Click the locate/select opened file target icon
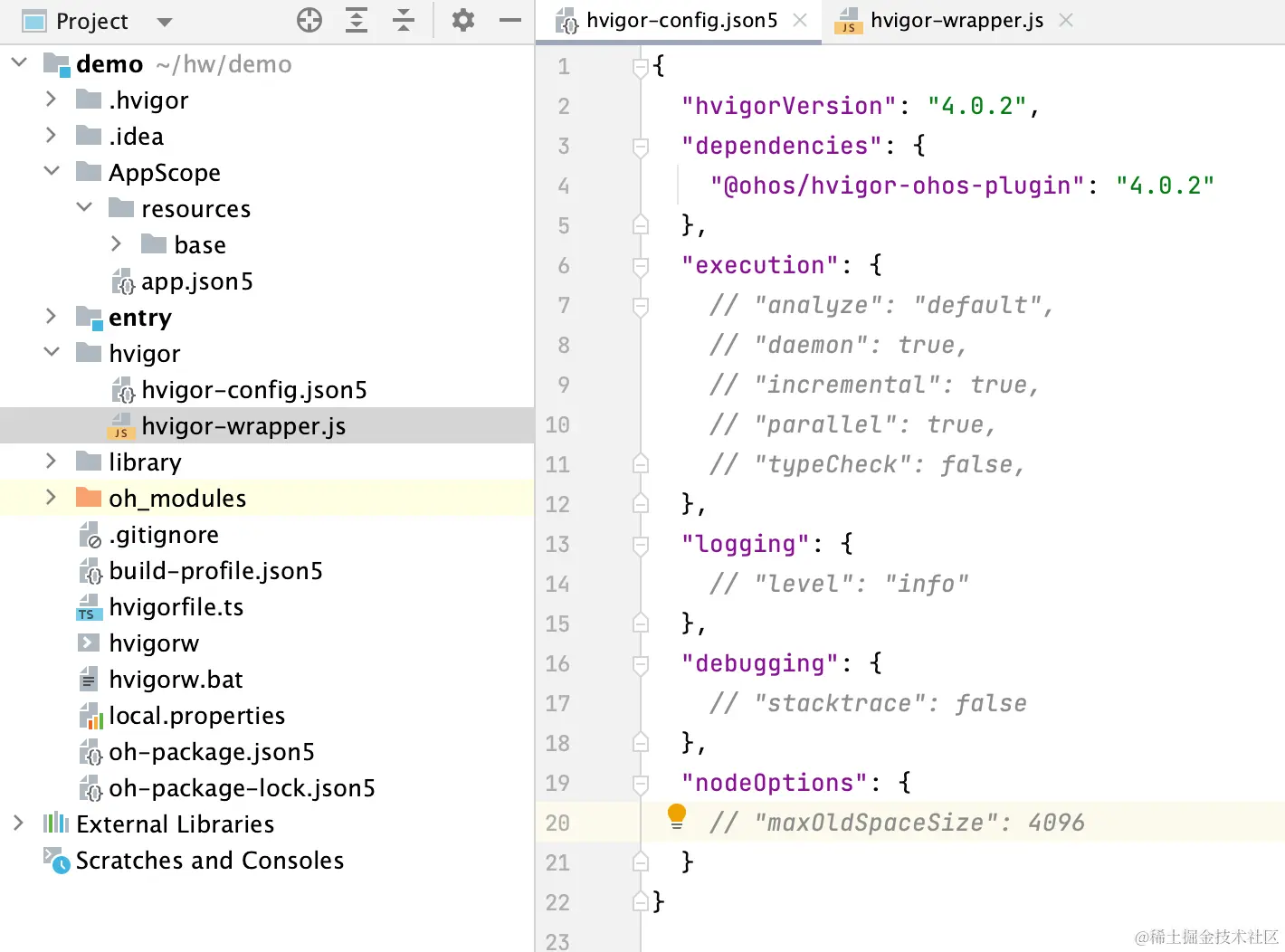This screenshot has height=952, width=1285. click(309, 20)
